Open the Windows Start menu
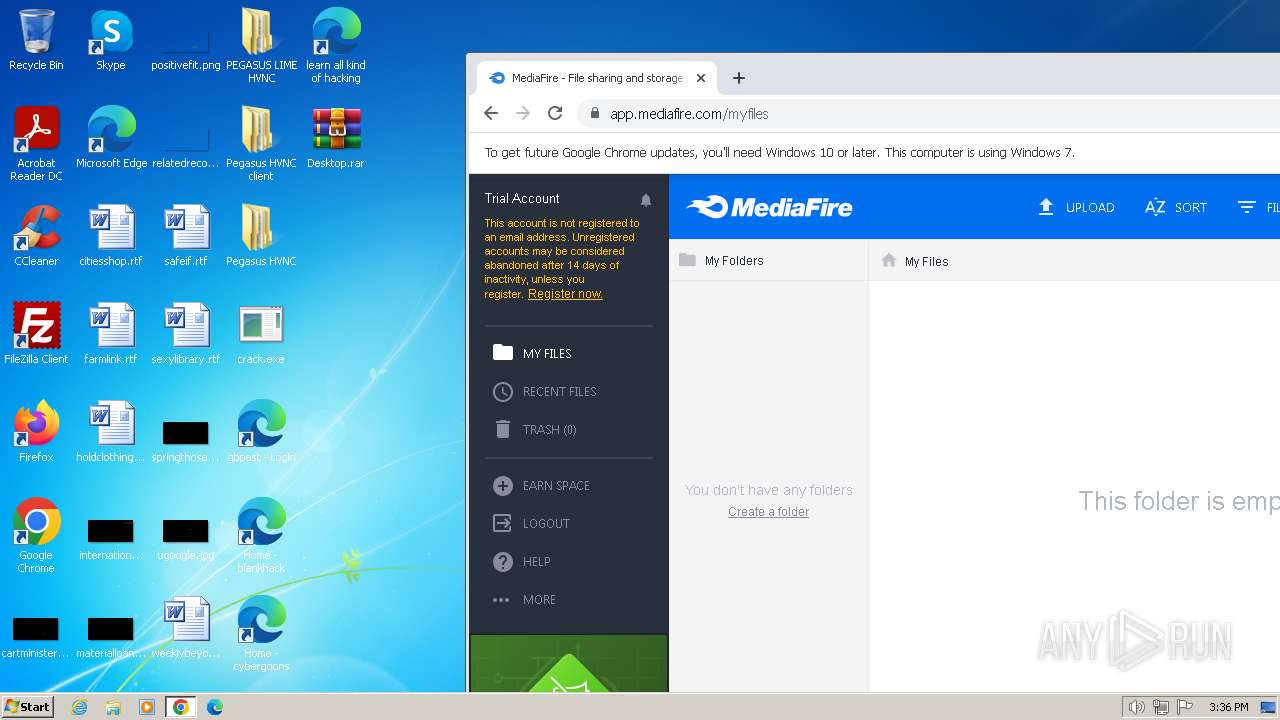Image resolution: width=1280 pixels, height=720 pixels. [x=28, y=706]
